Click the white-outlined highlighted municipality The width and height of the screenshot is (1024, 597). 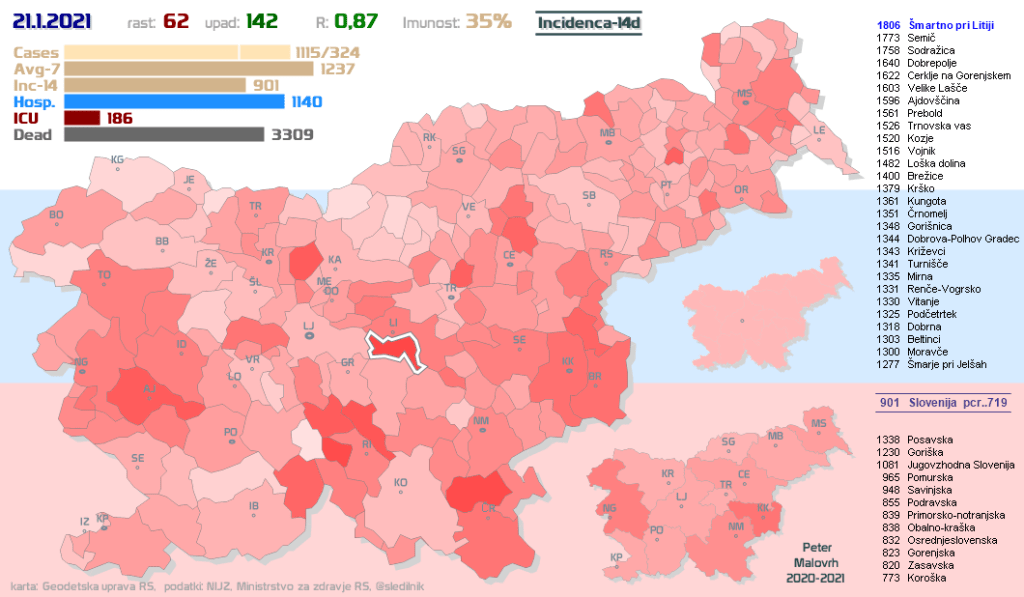397,348
